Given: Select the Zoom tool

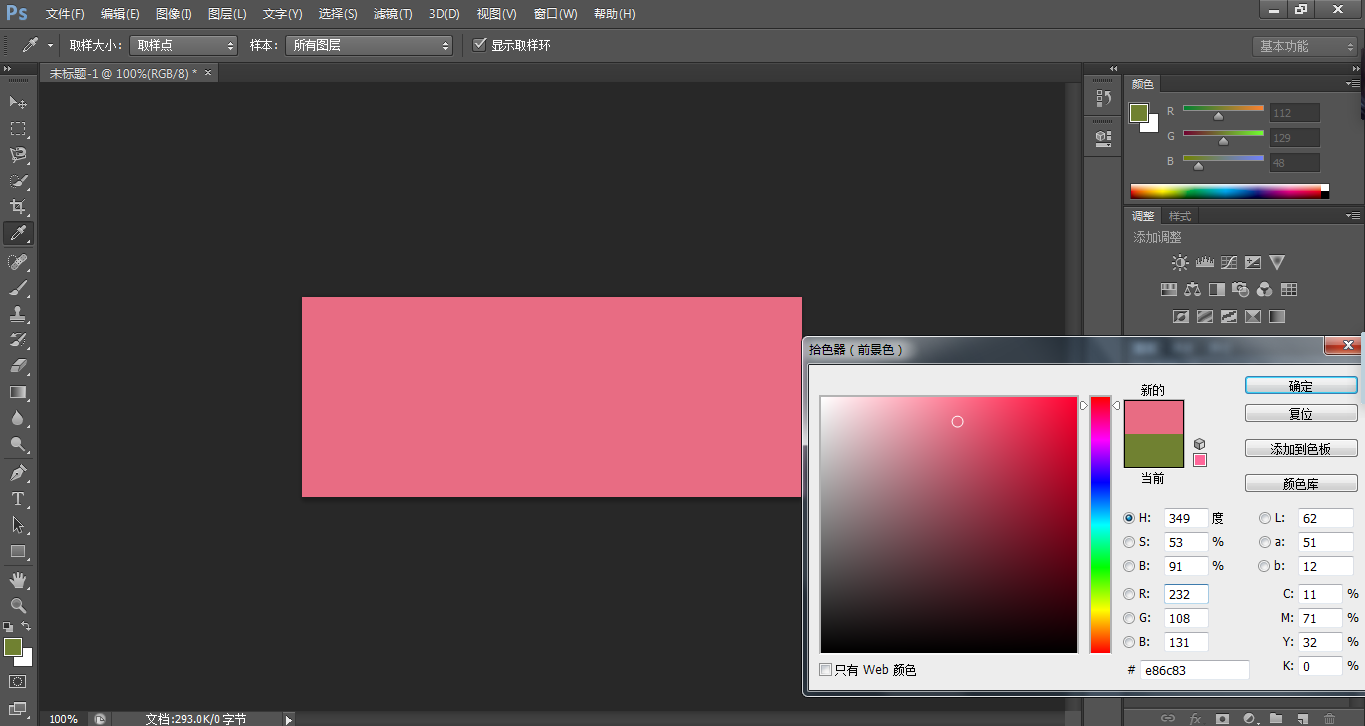Looking at the screenshot, I should (x=18, y=606).
